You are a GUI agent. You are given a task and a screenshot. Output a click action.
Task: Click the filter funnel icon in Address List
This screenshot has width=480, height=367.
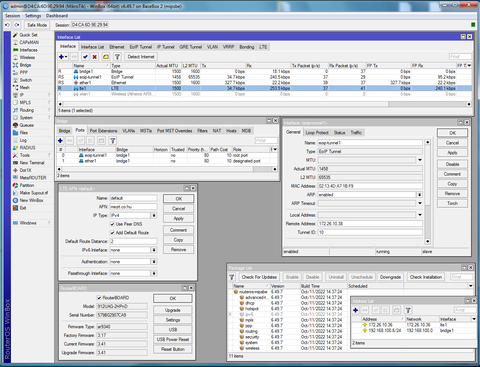[408, 310]
